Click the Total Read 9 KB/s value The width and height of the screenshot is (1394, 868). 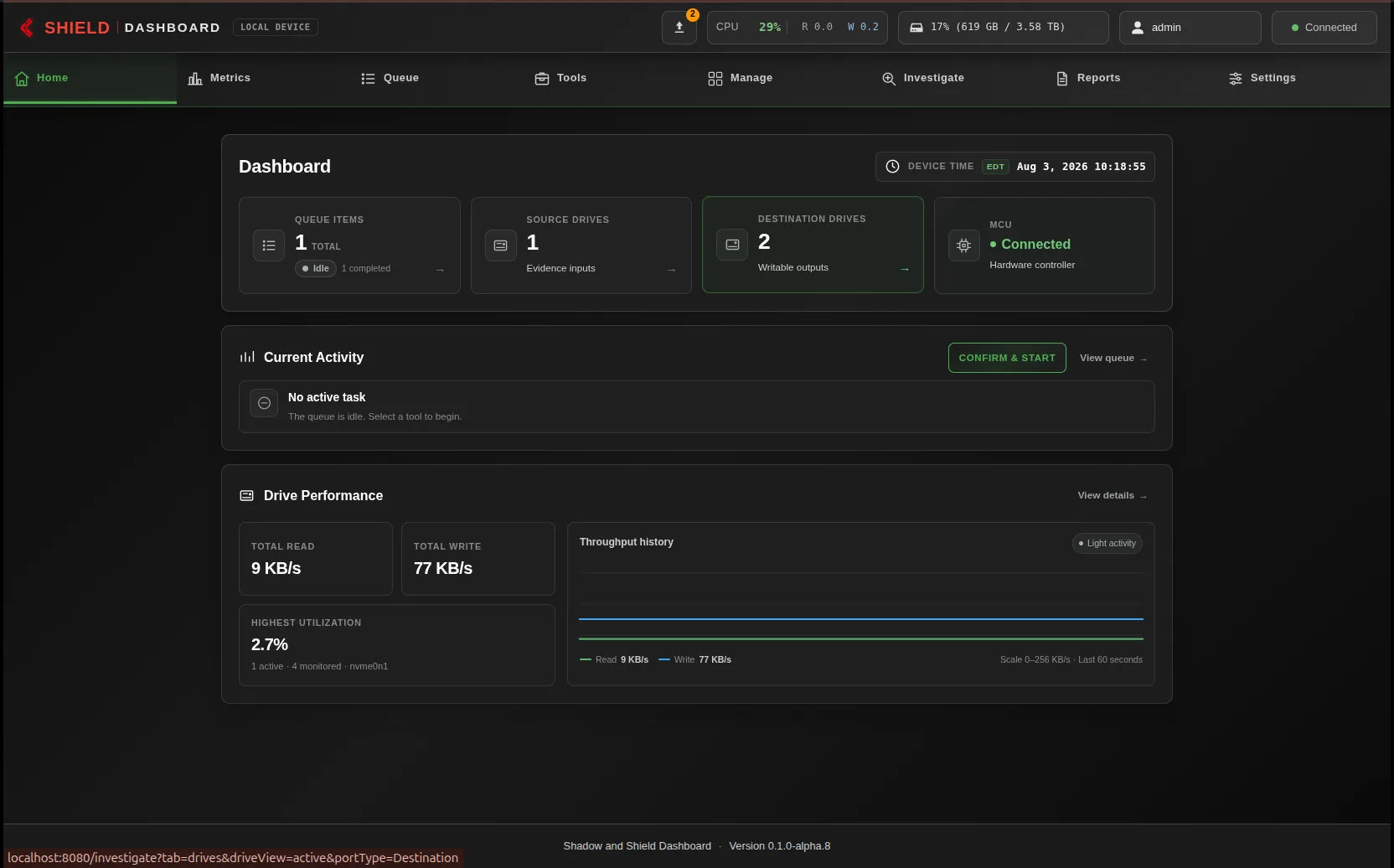[276, 568]
